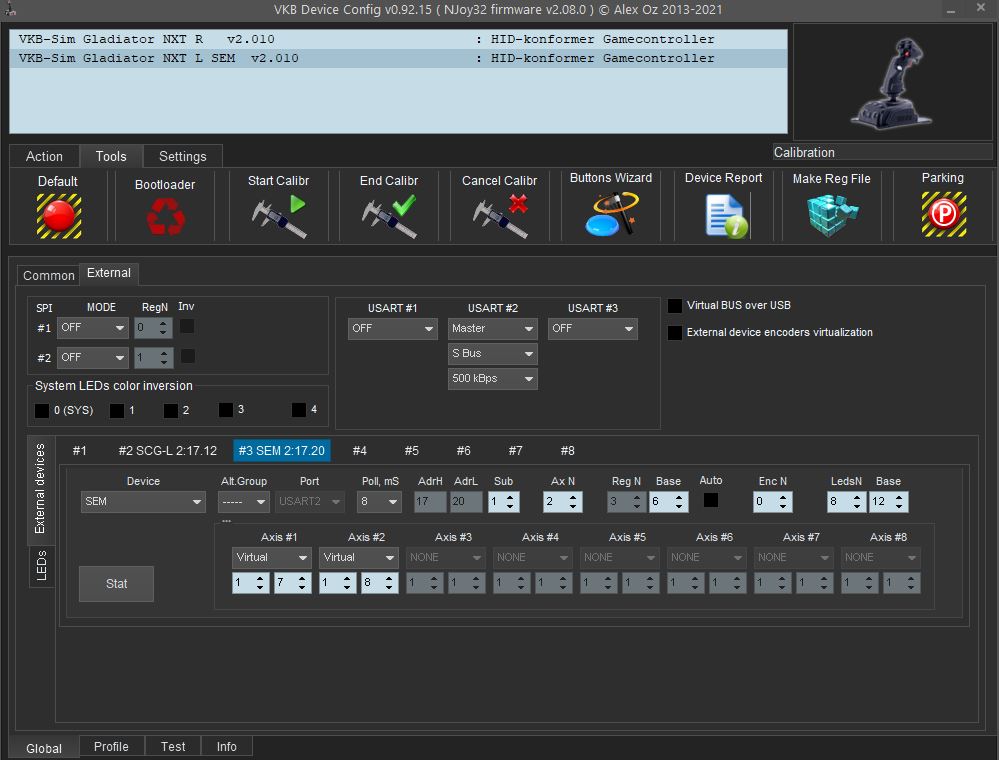The width and height of the screenshot is (999, 760).
Task: Select the #2 SCG-L 2:17.12 device tab
Action: point(167,451)
